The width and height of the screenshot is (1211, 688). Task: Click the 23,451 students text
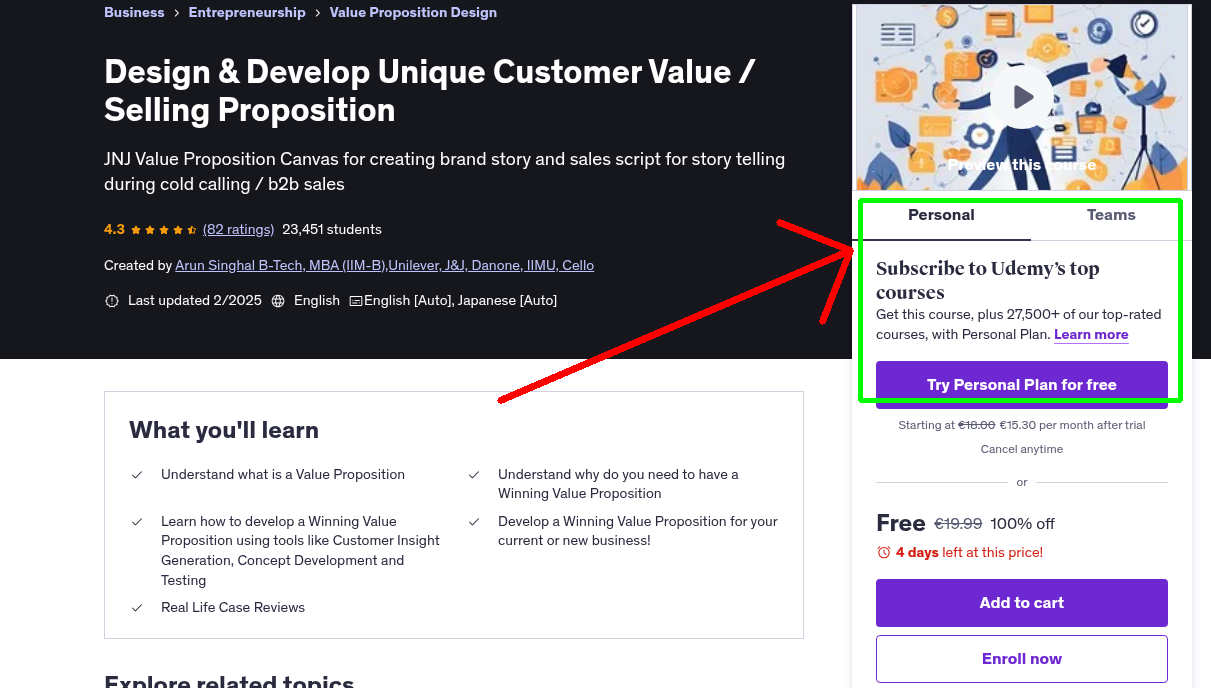point(332,229)
